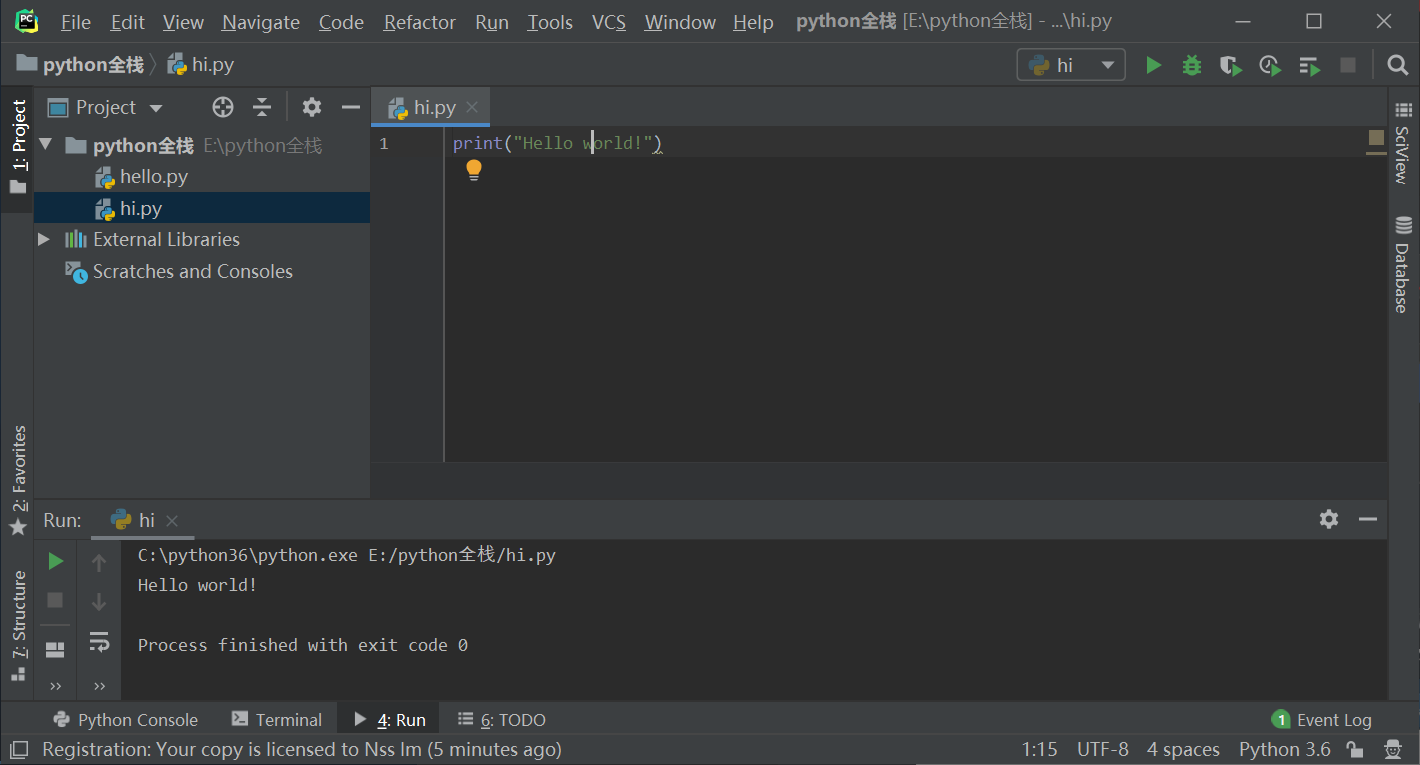The image size is (1420, 765).
Task: Click the inspection indicator at editor top-right
Action: point(1376,137)
